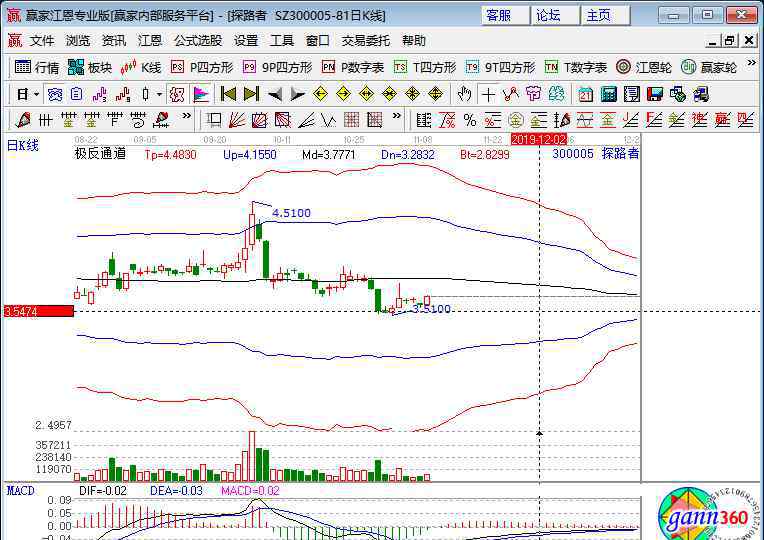Click the 2019-12-02 date marker
Screen dimensions: 764x540
pos(539,140)
